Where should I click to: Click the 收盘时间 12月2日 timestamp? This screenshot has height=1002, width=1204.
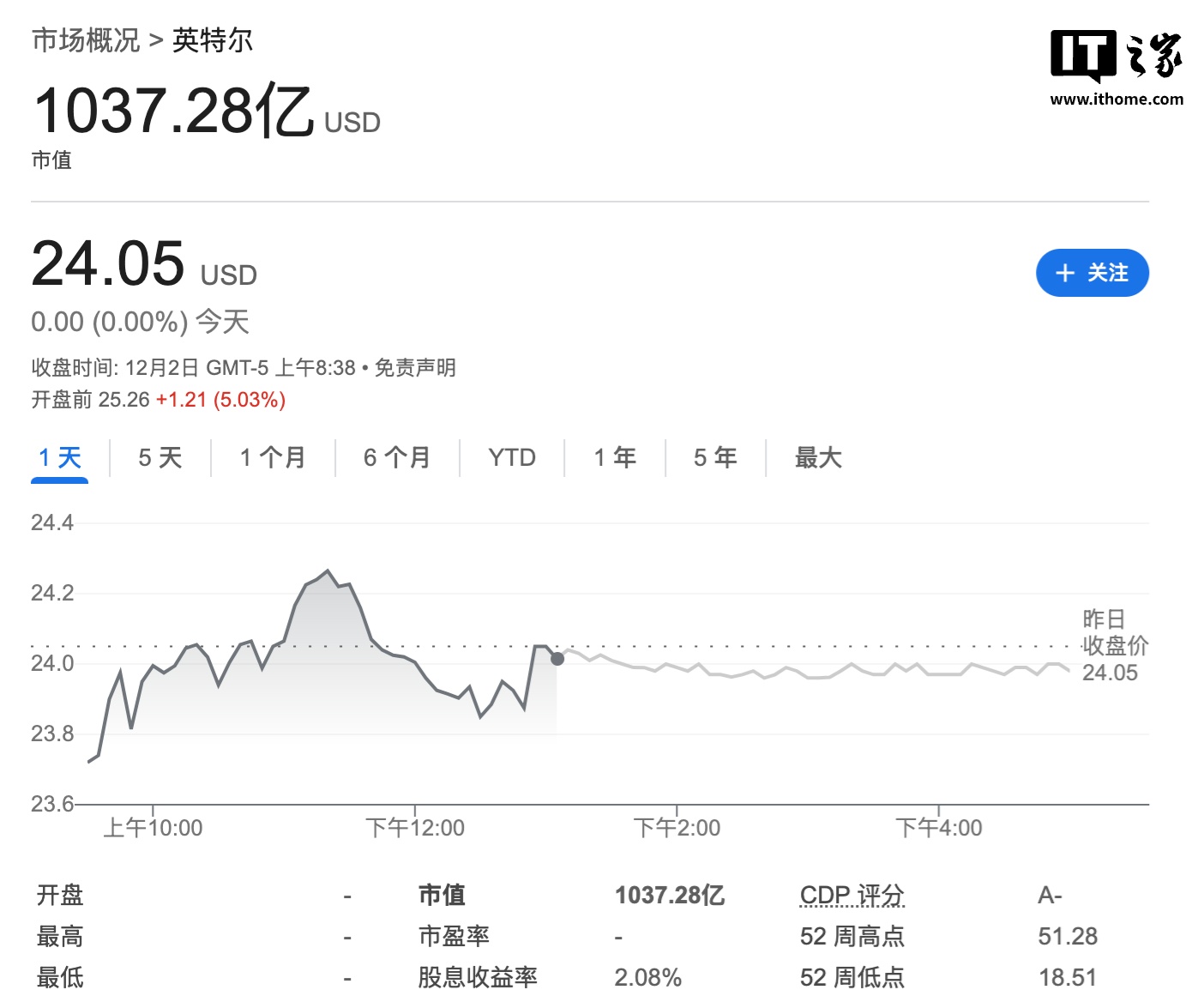(194, 368)
